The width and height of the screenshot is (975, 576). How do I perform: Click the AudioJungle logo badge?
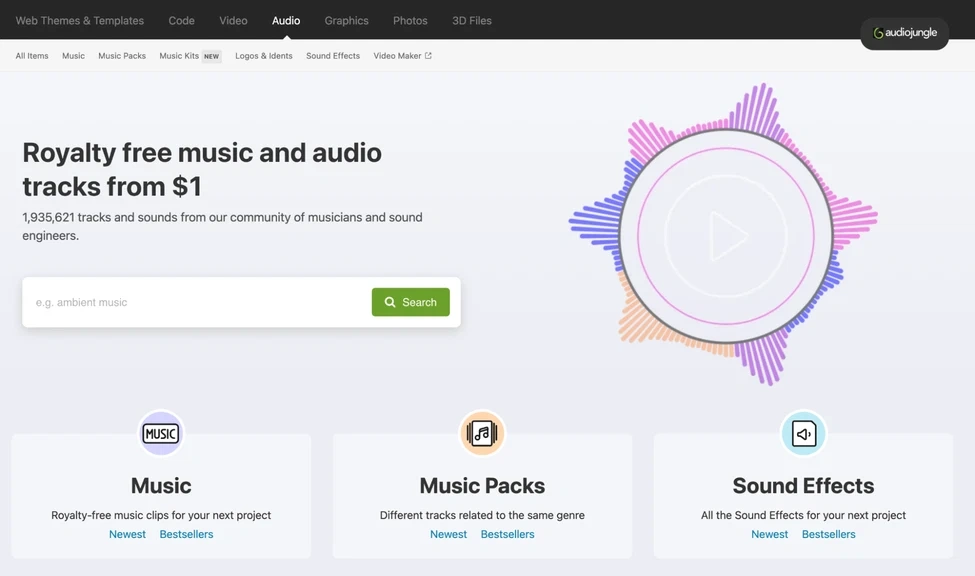[x=904, y=33]
